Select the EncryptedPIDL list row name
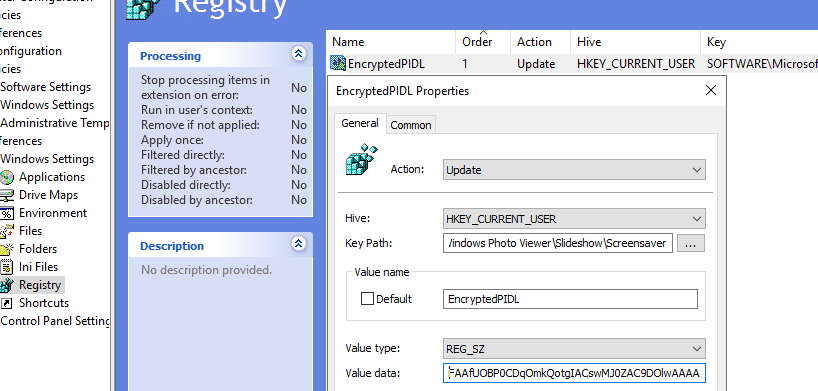 point(386,64)
